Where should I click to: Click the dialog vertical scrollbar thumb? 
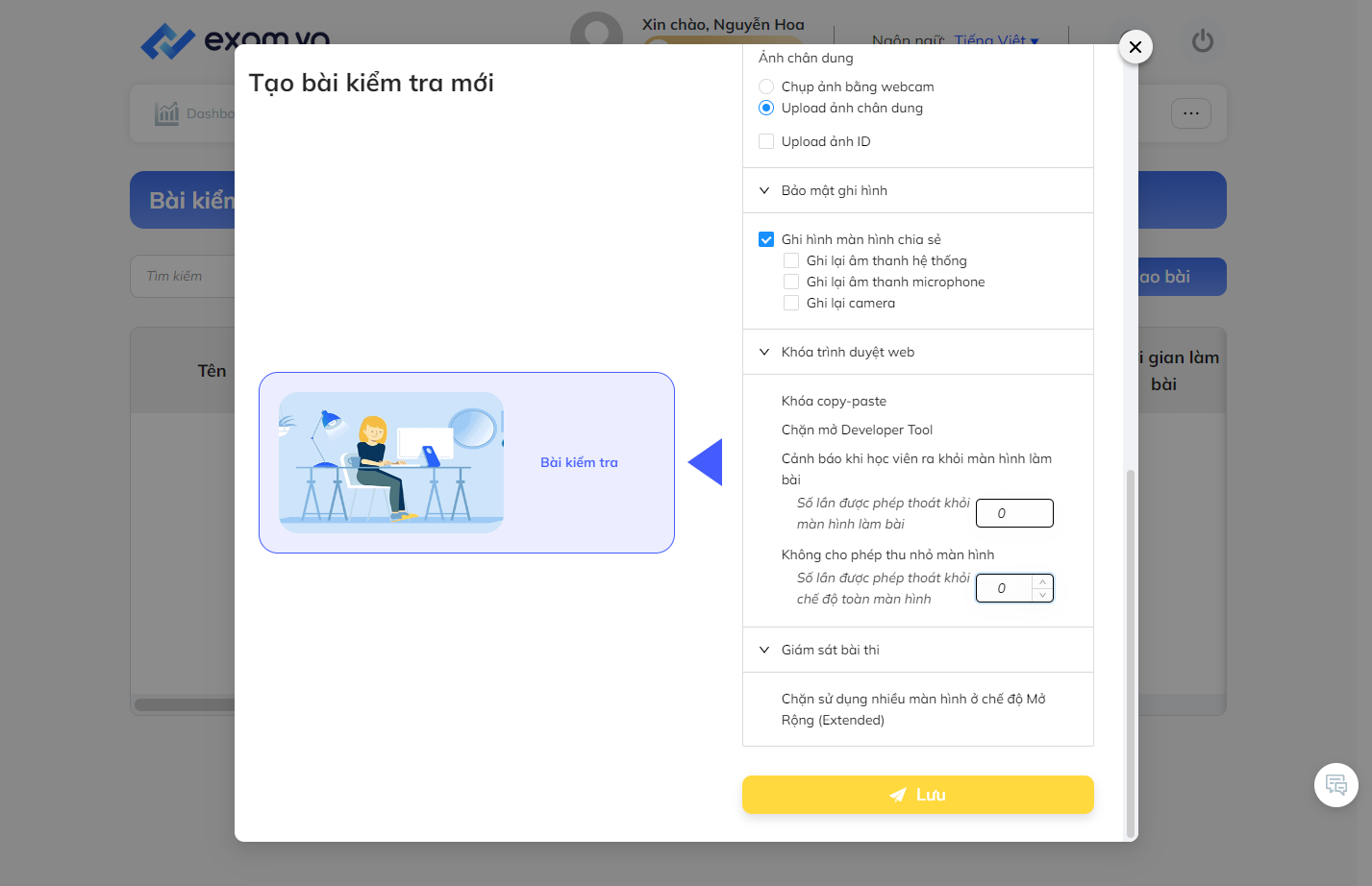(x=1131, y=653)
